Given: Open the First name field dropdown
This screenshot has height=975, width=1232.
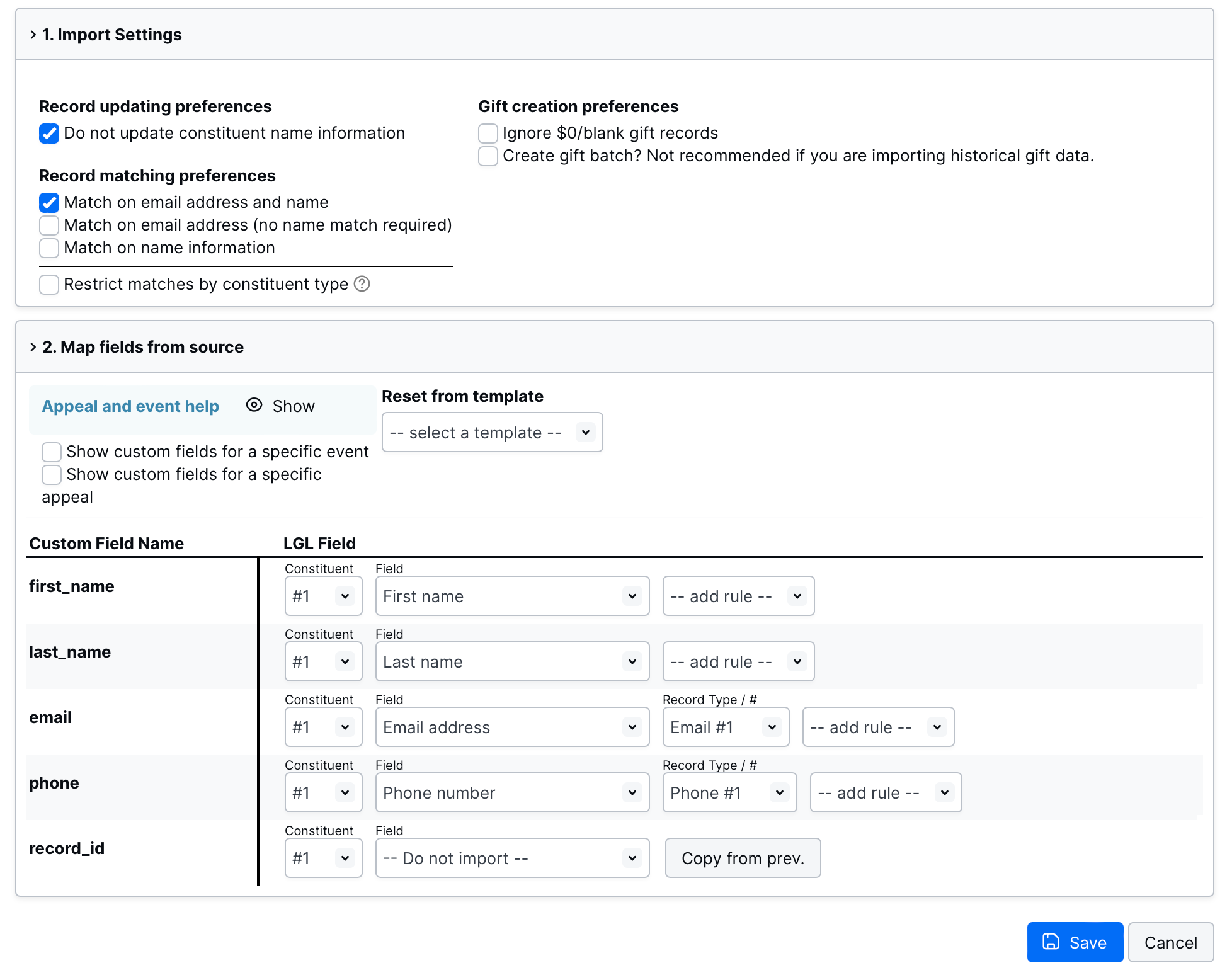Looking at the screenshot, I should tap(512, 596).
